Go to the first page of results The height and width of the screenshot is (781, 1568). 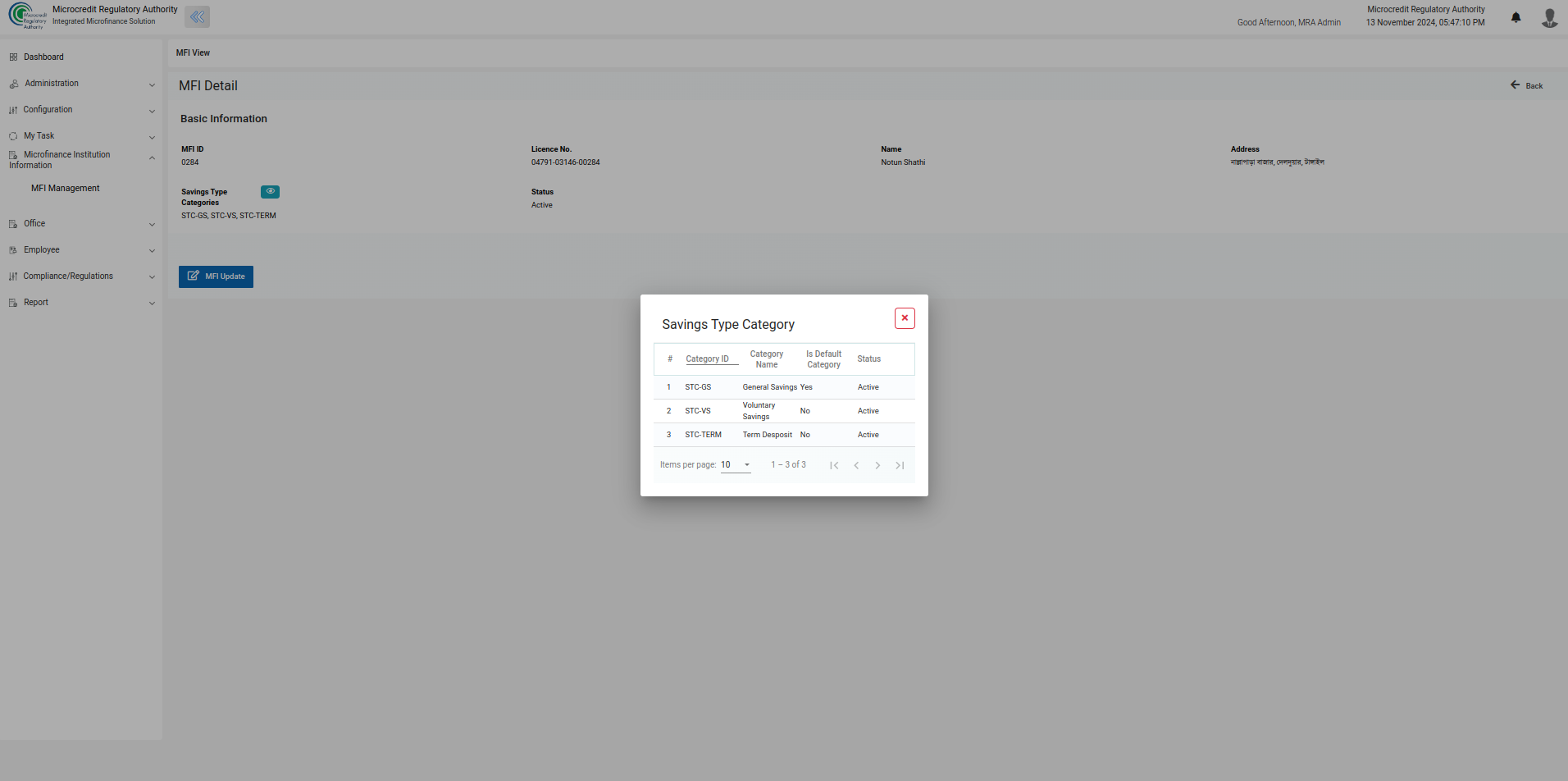(834, 465)
